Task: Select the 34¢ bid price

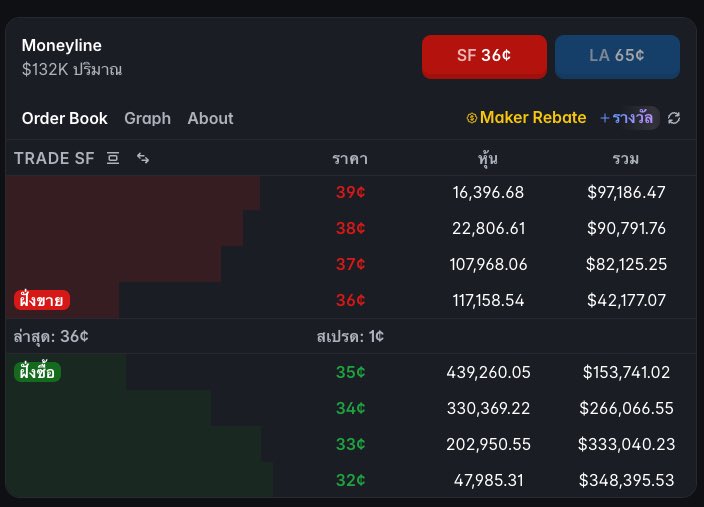Action: [x=351, y=408]
